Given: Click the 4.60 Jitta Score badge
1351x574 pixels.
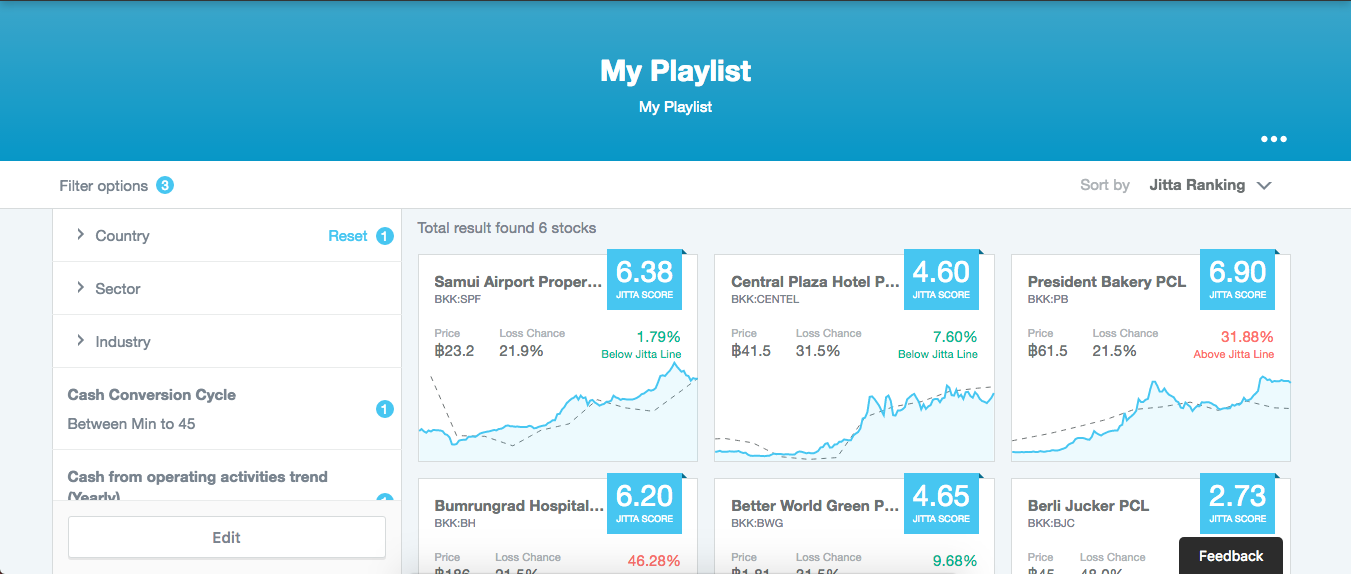Looking at the screenshot, I should 941,279.
